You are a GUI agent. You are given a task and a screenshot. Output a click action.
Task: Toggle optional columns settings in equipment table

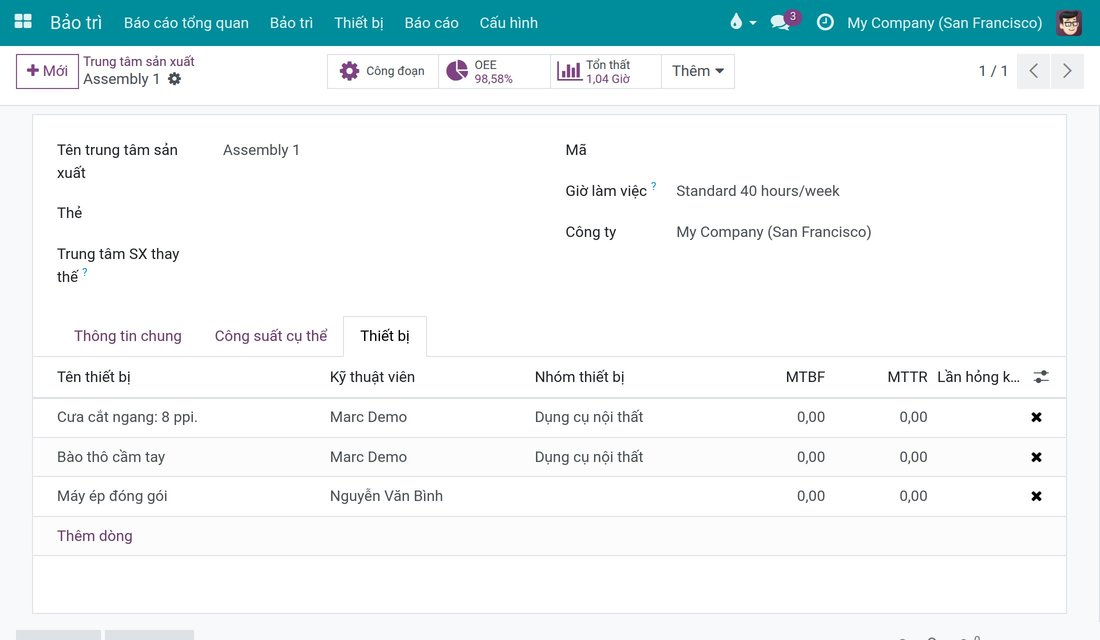click(1041, 377)
